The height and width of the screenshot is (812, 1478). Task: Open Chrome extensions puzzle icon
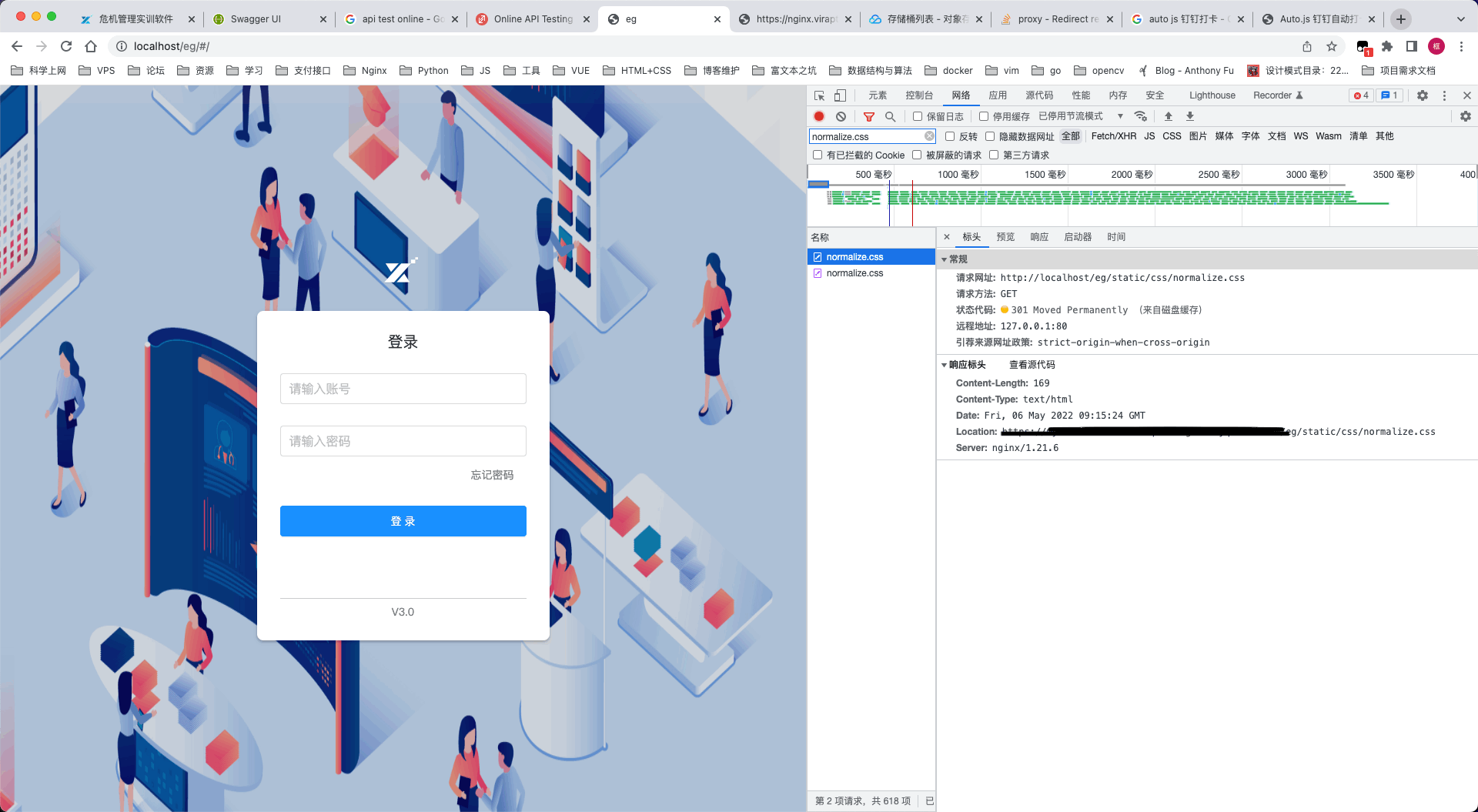pyautogui.click(x=1387, y=46)
